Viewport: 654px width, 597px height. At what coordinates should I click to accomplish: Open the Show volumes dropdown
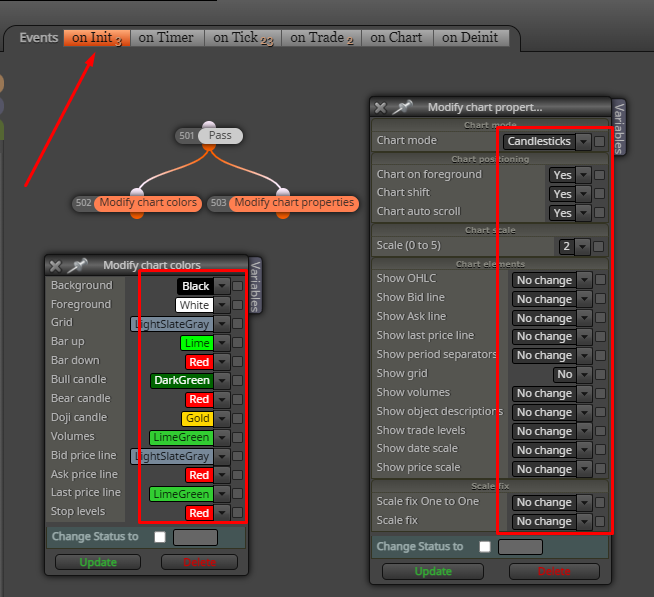click(x=552, y=393)
